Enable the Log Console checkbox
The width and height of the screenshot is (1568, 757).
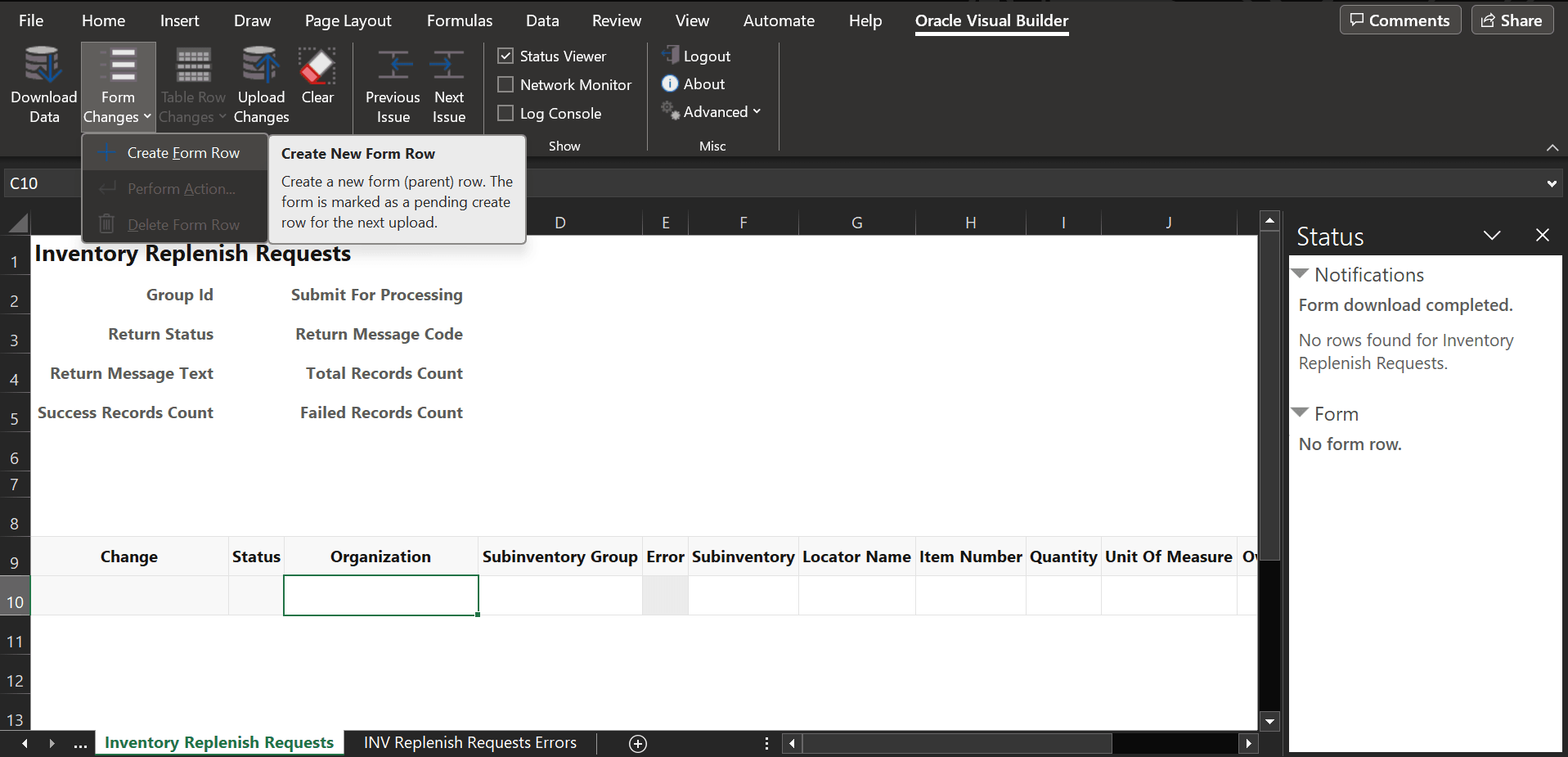pos(505,113)
